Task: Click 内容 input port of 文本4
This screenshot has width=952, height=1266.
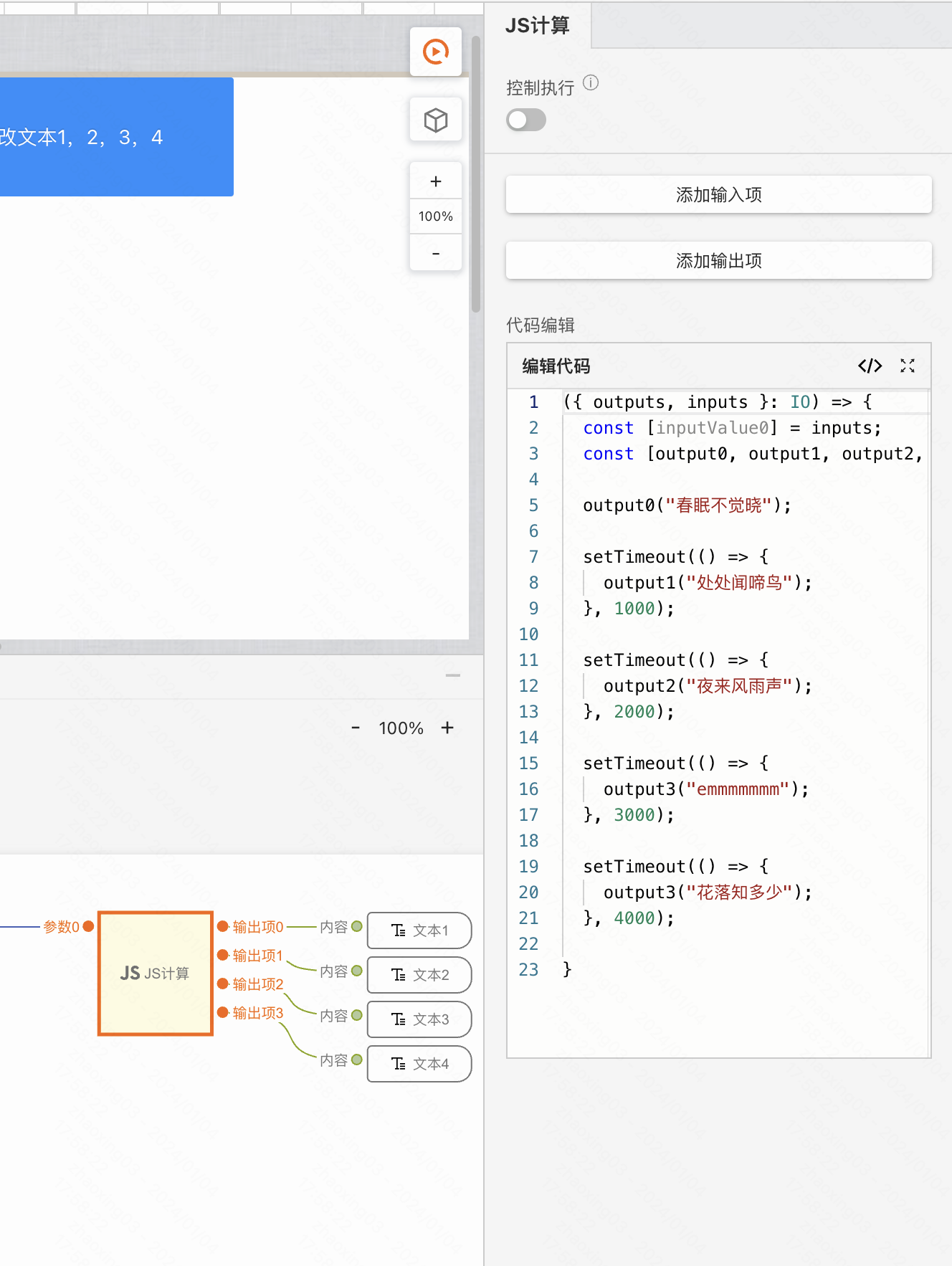Action: [357, 1060]
